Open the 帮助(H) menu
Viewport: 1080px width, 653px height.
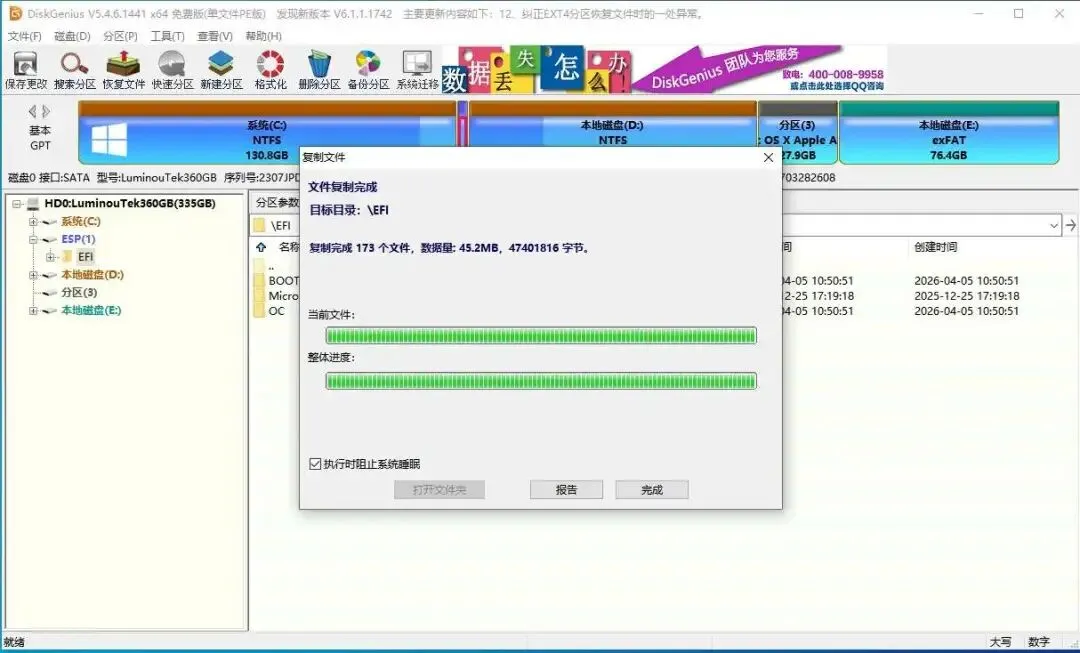263,36
